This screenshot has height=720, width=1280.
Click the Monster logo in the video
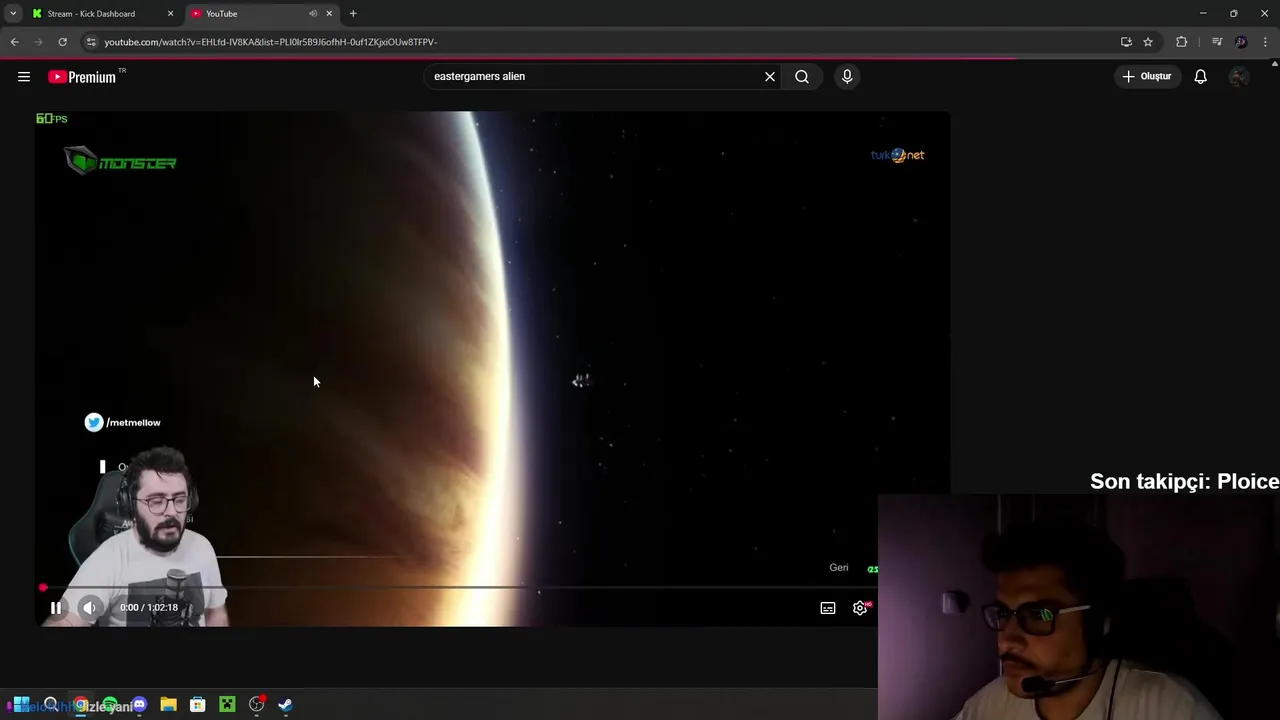pos(121,160)
